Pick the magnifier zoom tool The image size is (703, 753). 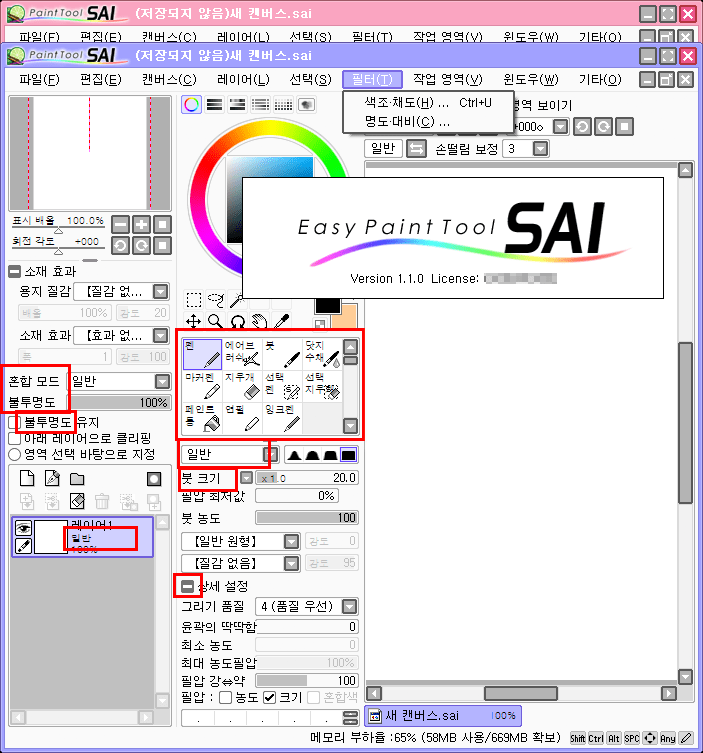click(x=216, y=321)
